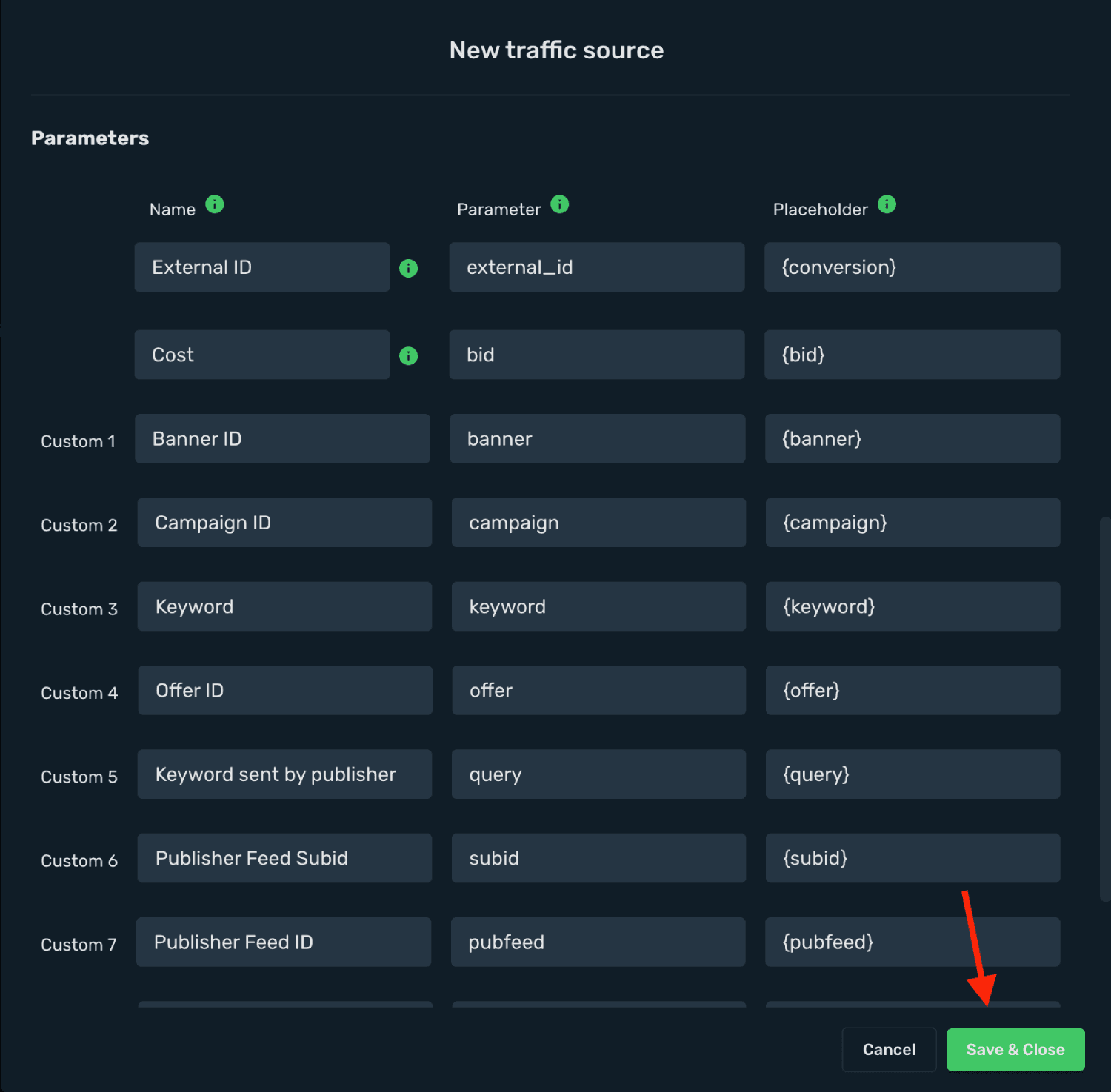1111x1092 pixels.
Task: Edit the {pubfeed} placeholder field
Action: coord(913,942)
